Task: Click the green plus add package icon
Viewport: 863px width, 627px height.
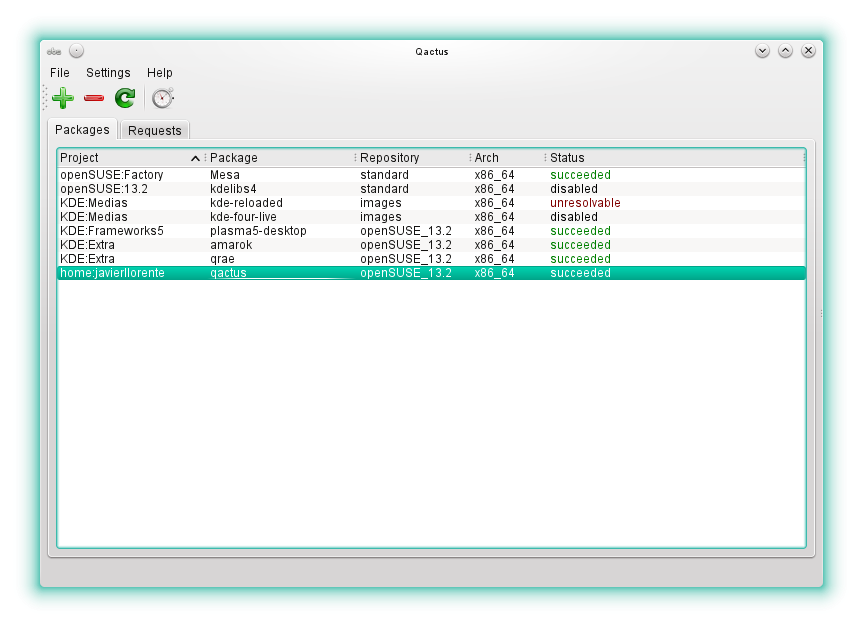Action: coord(63,98)
